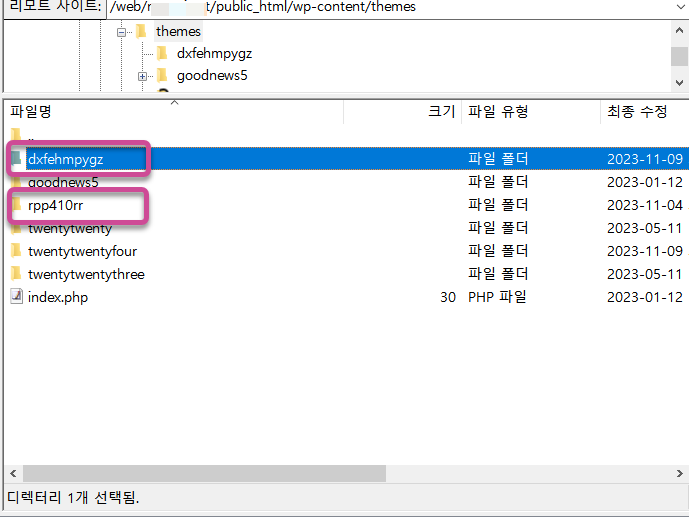Sort by 파일명 column header
This screenshot has height=518, width=689.
(x=174, y=112)
